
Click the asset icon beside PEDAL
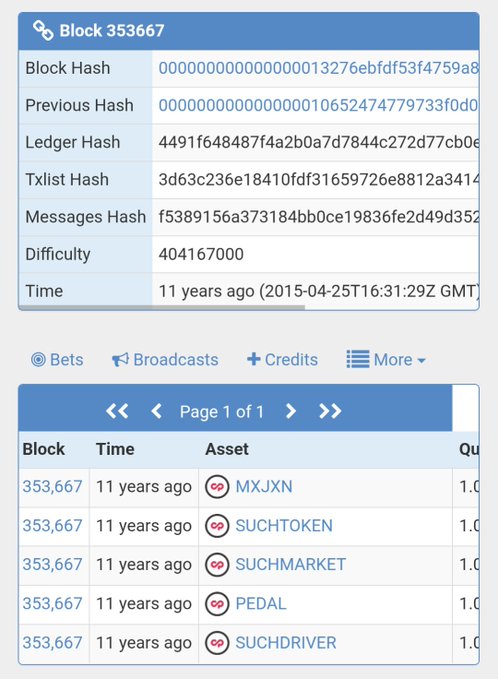tap(217, 604)
